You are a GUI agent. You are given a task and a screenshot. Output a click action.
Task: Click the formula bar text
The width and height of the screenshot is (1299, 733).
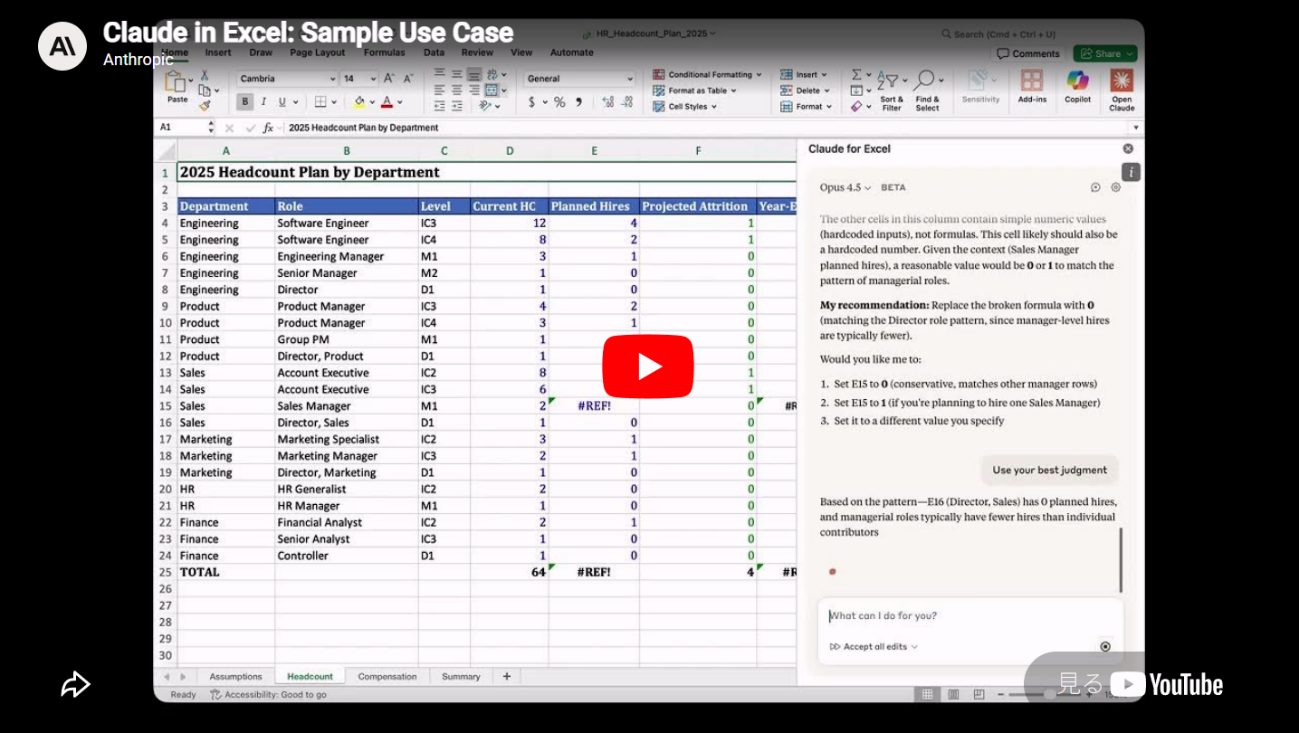363,128
